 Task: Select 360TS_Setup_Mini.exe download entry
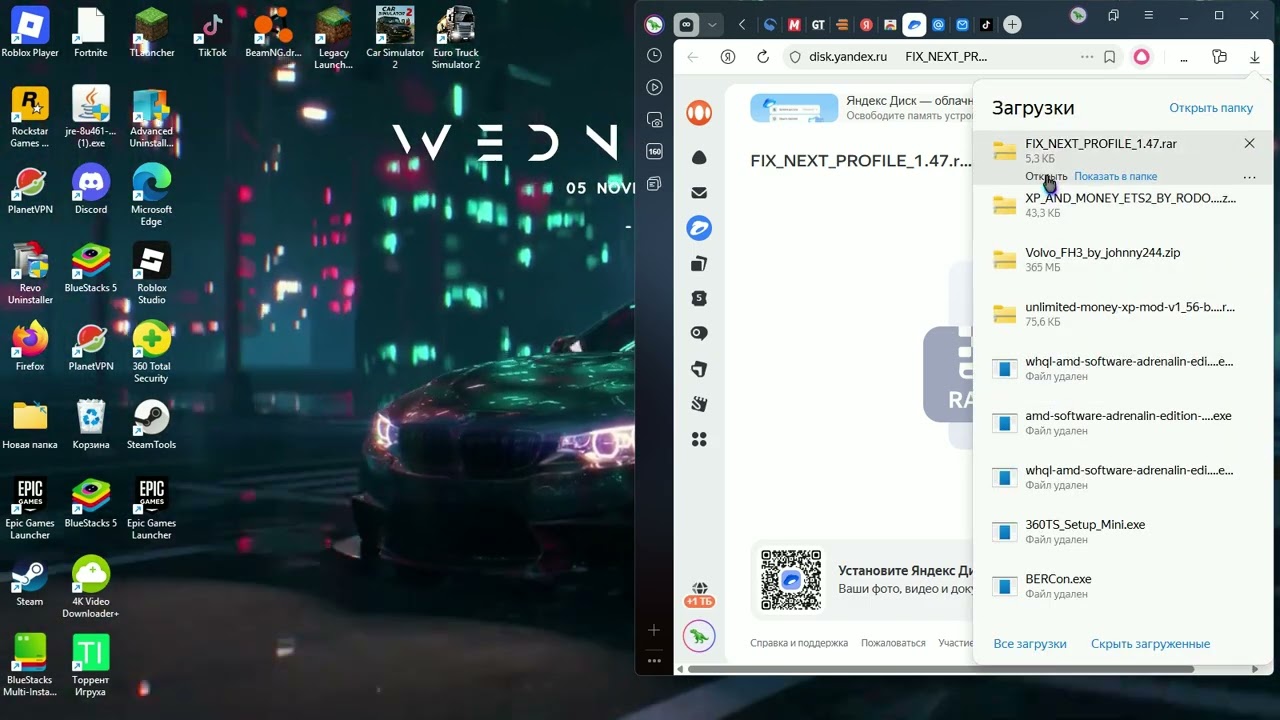(1123, 531)
